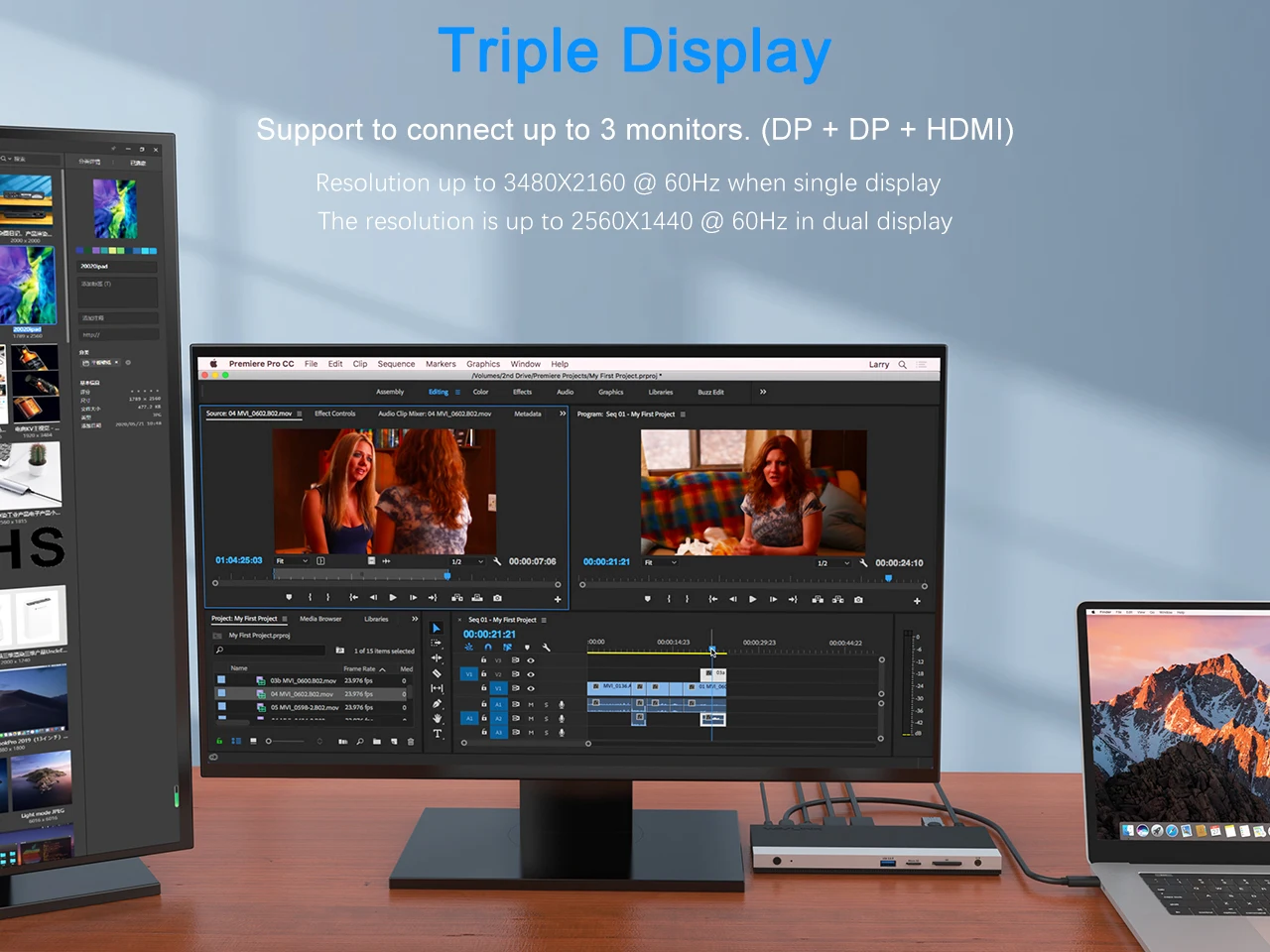Choose the Hand tool
Image resolution: width=1270 pixels, height=952 pixels.
[x=437, y=718]
